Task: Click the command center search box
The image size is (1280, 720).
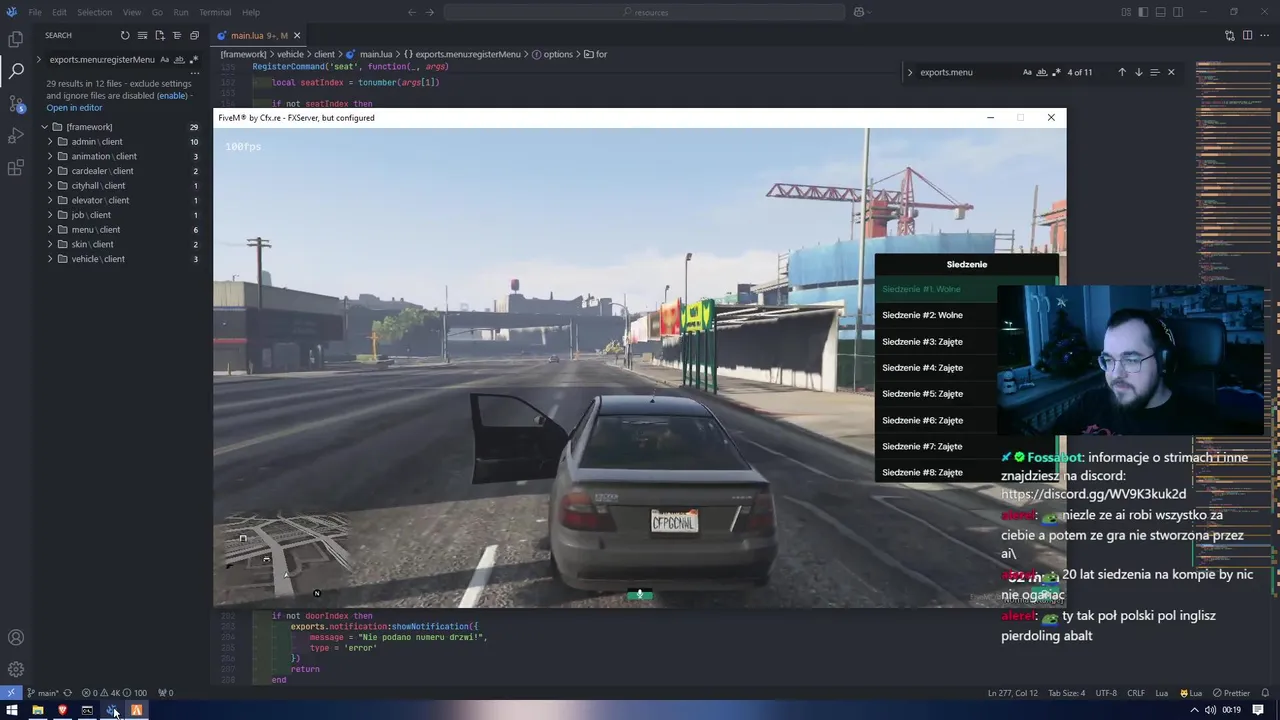Action: coord(644,12)
